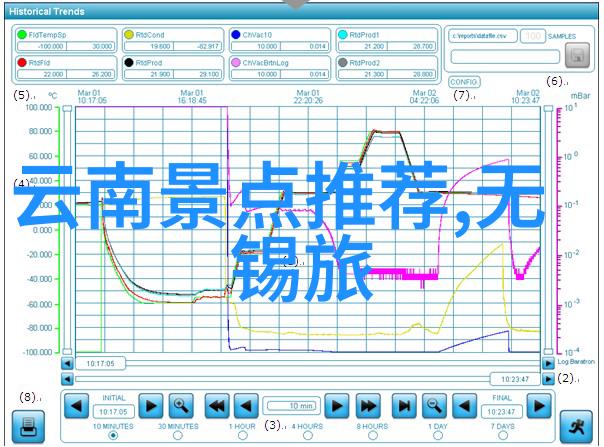Click FldTempSp minimum value -100.000
The height and width of the screenshot is (447, 604).
(x=42, y=46)
